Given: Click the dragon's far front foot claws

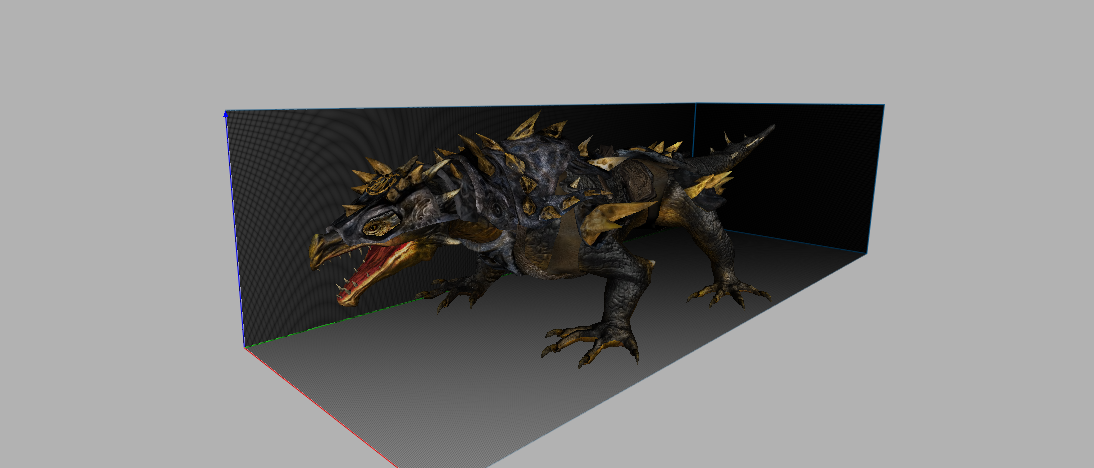Looking at the screenshot, I should 454,290.
